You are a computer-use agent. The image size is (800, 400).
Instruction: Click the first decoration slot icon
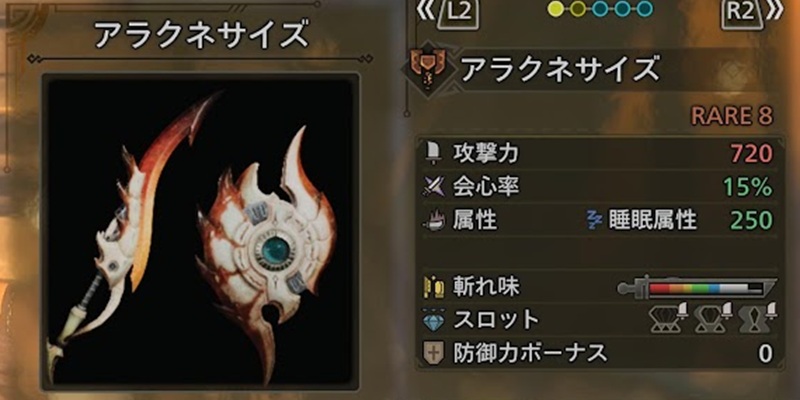pos(668,317)
